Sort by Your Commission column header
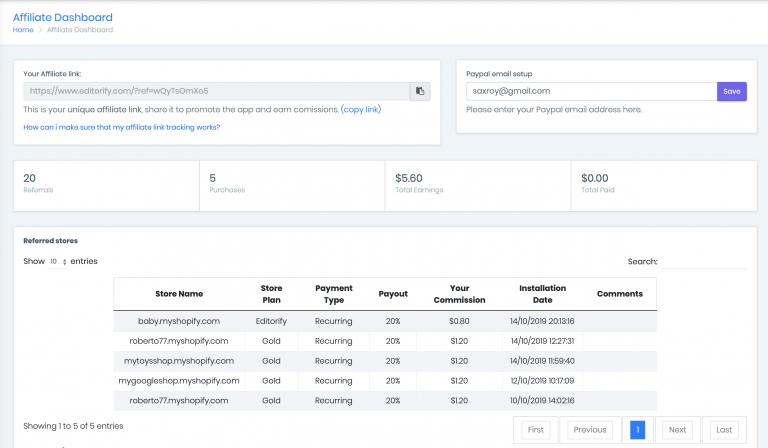This screenshot has height=448, width=768. 459,294
